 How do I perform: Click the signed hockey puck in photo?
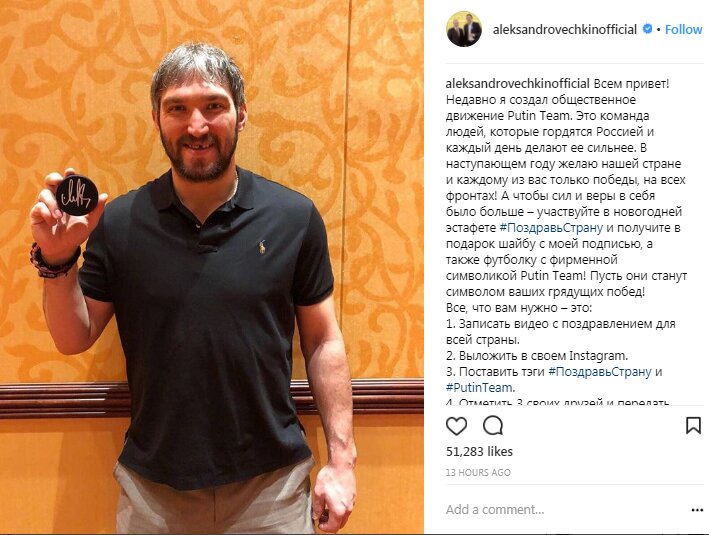(77, 195)
